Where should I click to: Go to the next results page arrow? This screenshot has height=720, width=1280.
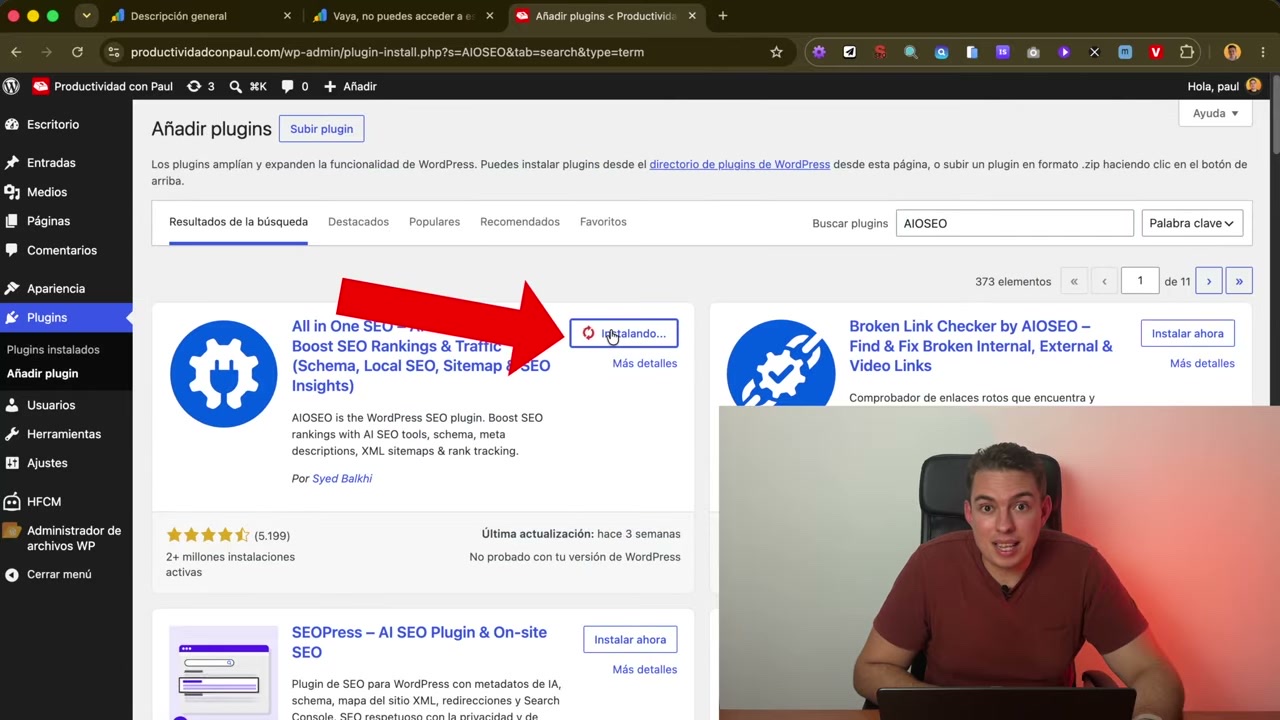tap(1208, 281)
